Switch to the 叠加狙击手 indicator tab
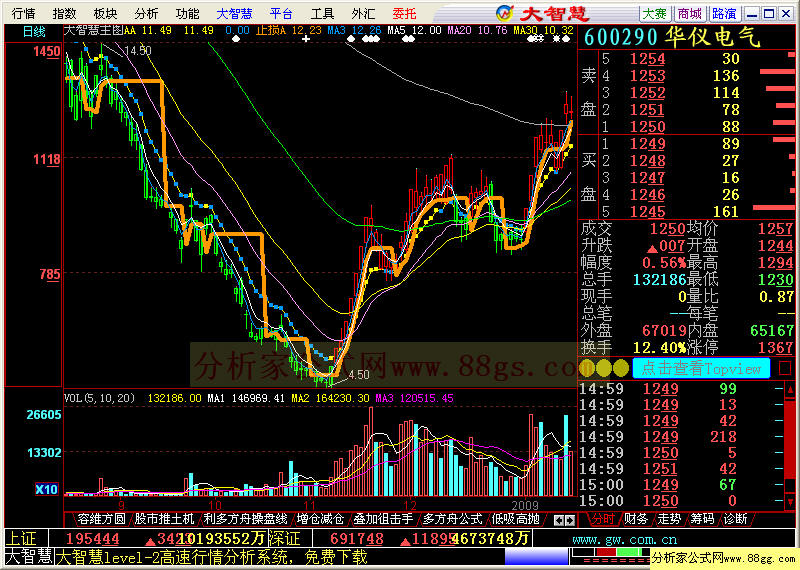800x570 pixels. point(383,519)
